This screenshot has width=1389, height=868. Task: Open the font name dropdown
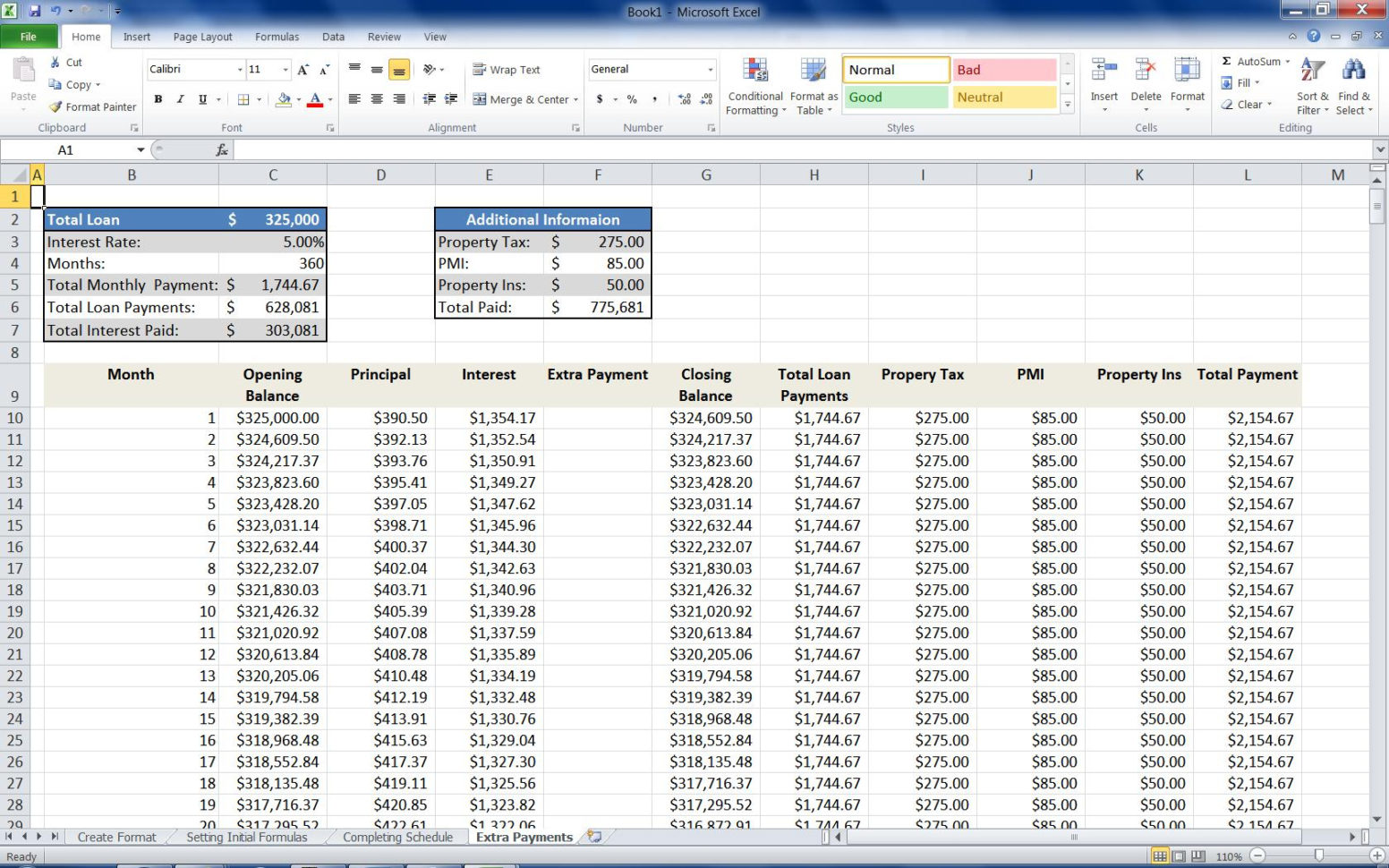(x=240, y=69)
